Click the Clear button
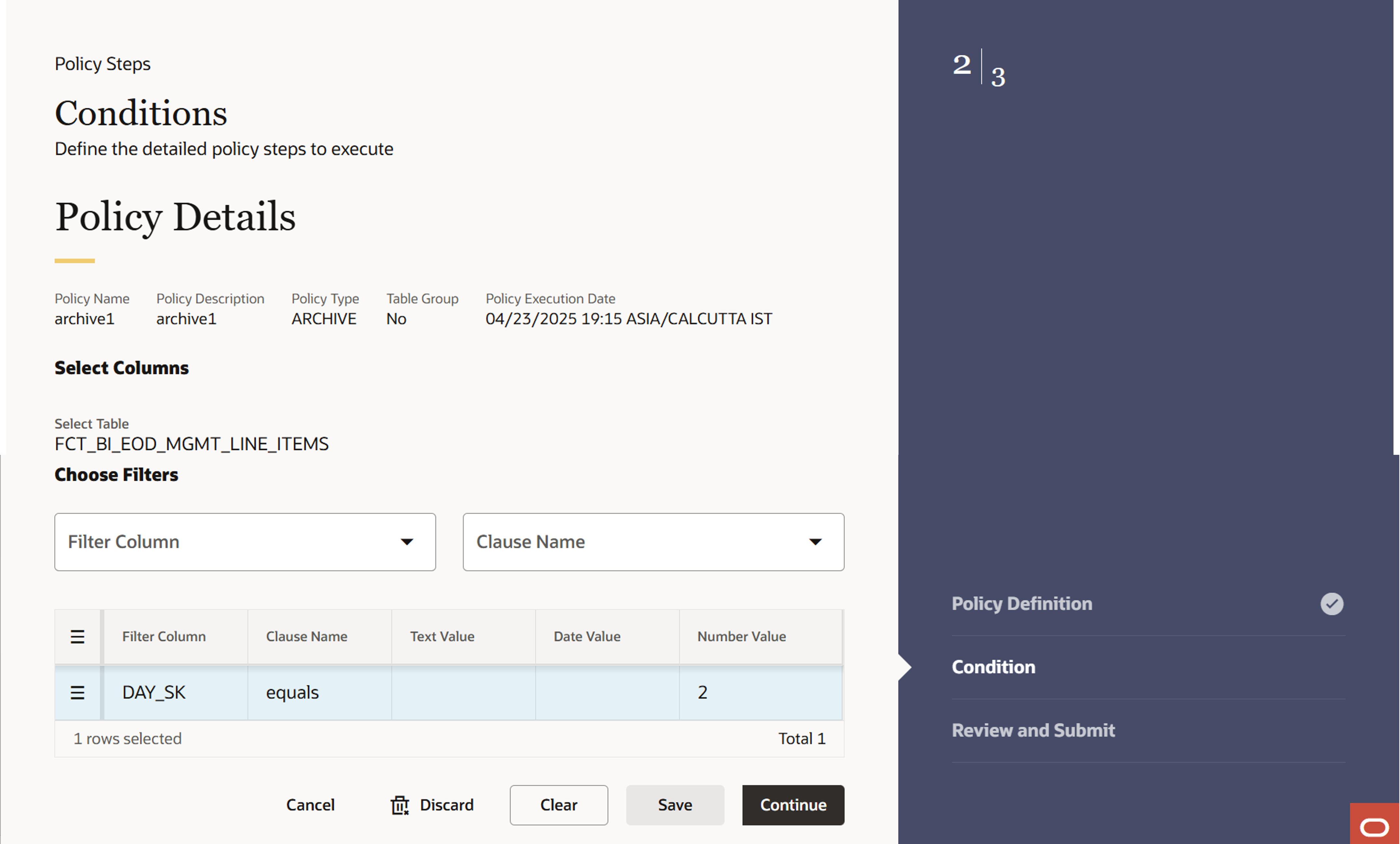Viewport: 1400px width, 844px height. click(x=559, y=805)
